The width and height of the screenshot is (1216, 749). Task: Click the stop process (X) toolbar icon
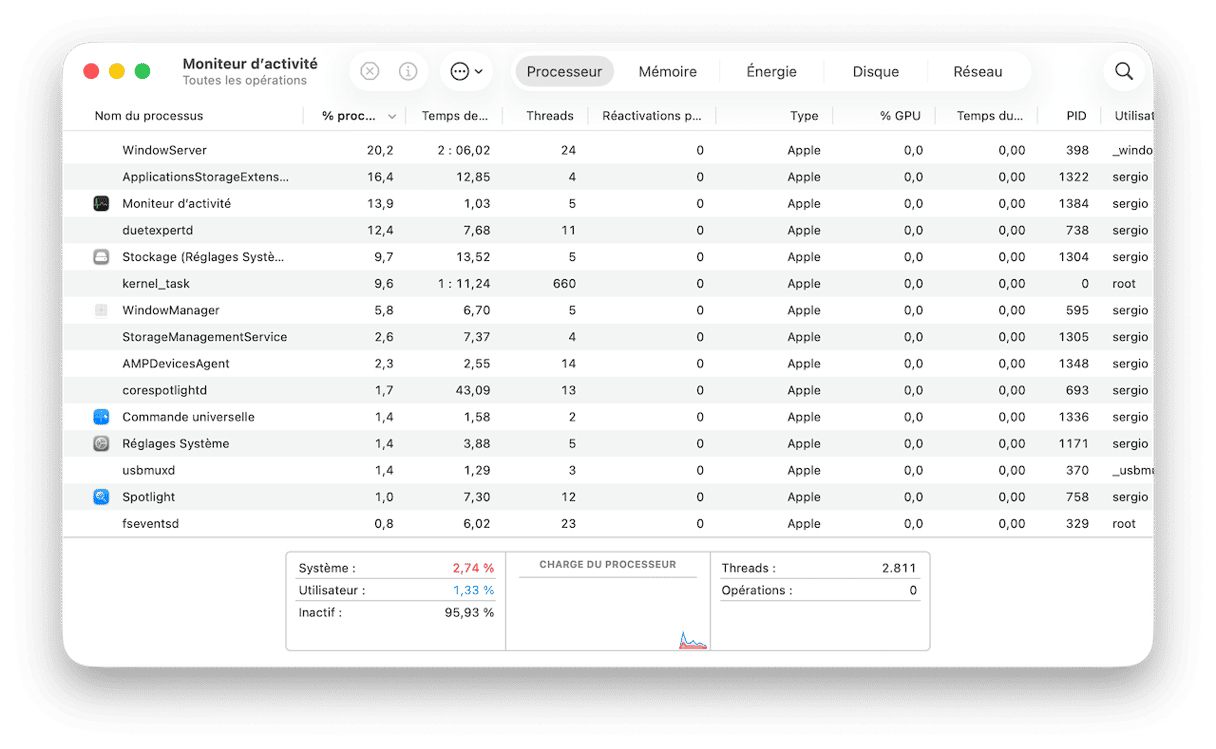point(370,71)
